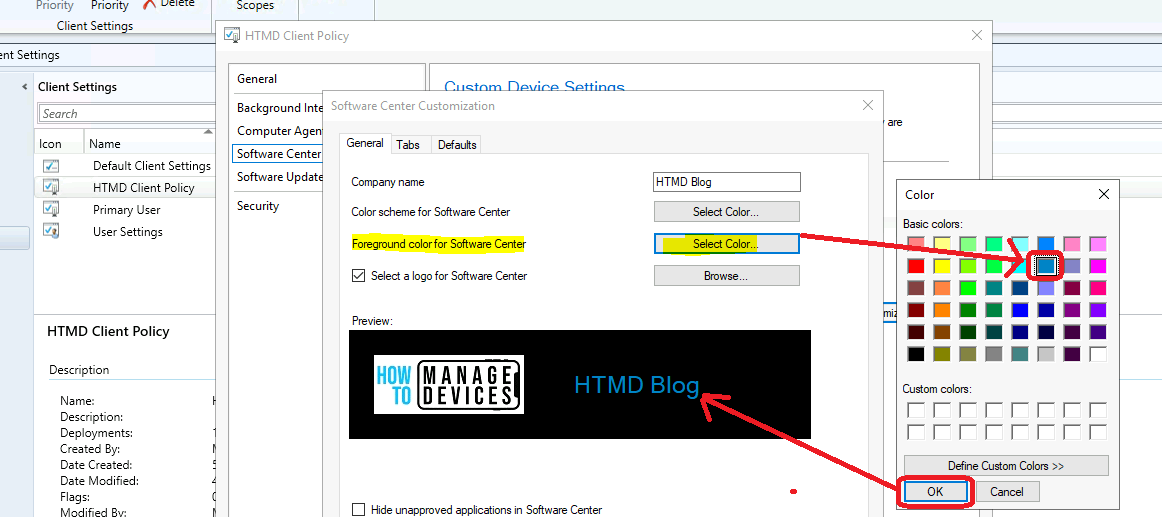Enable Hide unapproved applications in Software Center
Viewport: 1162px width, 517px height.
359,510
